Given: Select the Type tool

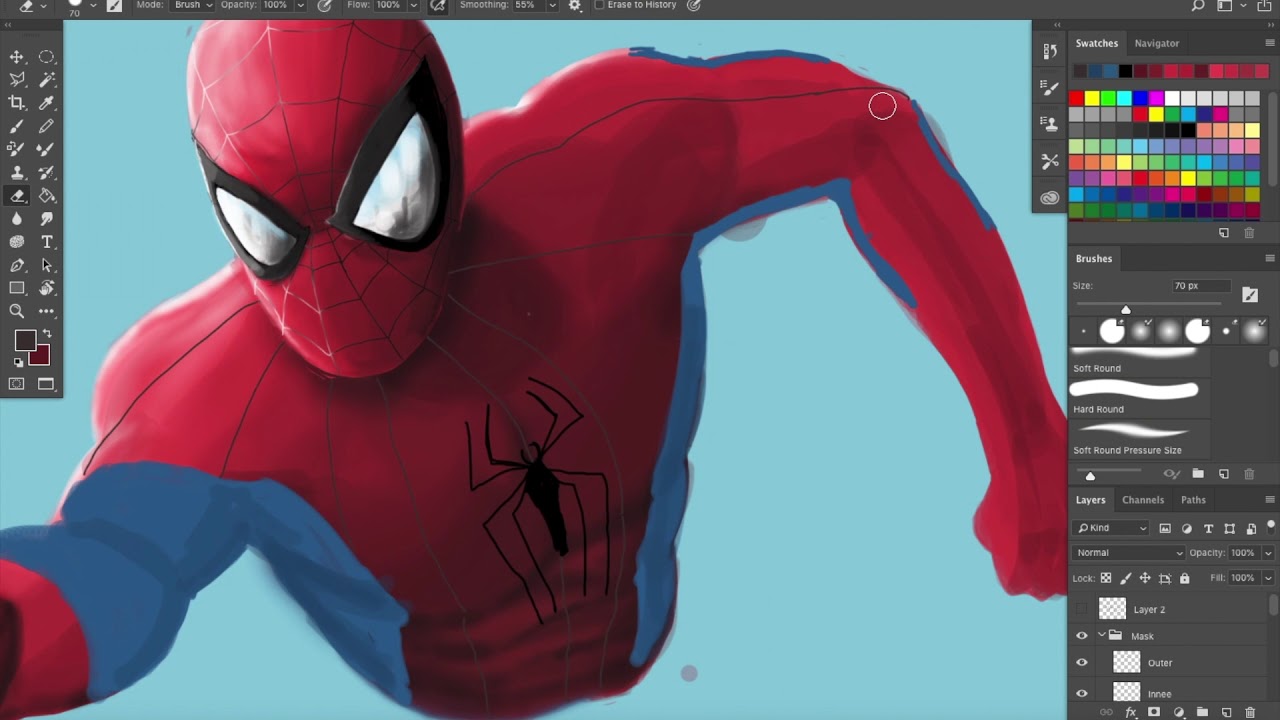Looking at the screenshot, I should pos(47,242).
